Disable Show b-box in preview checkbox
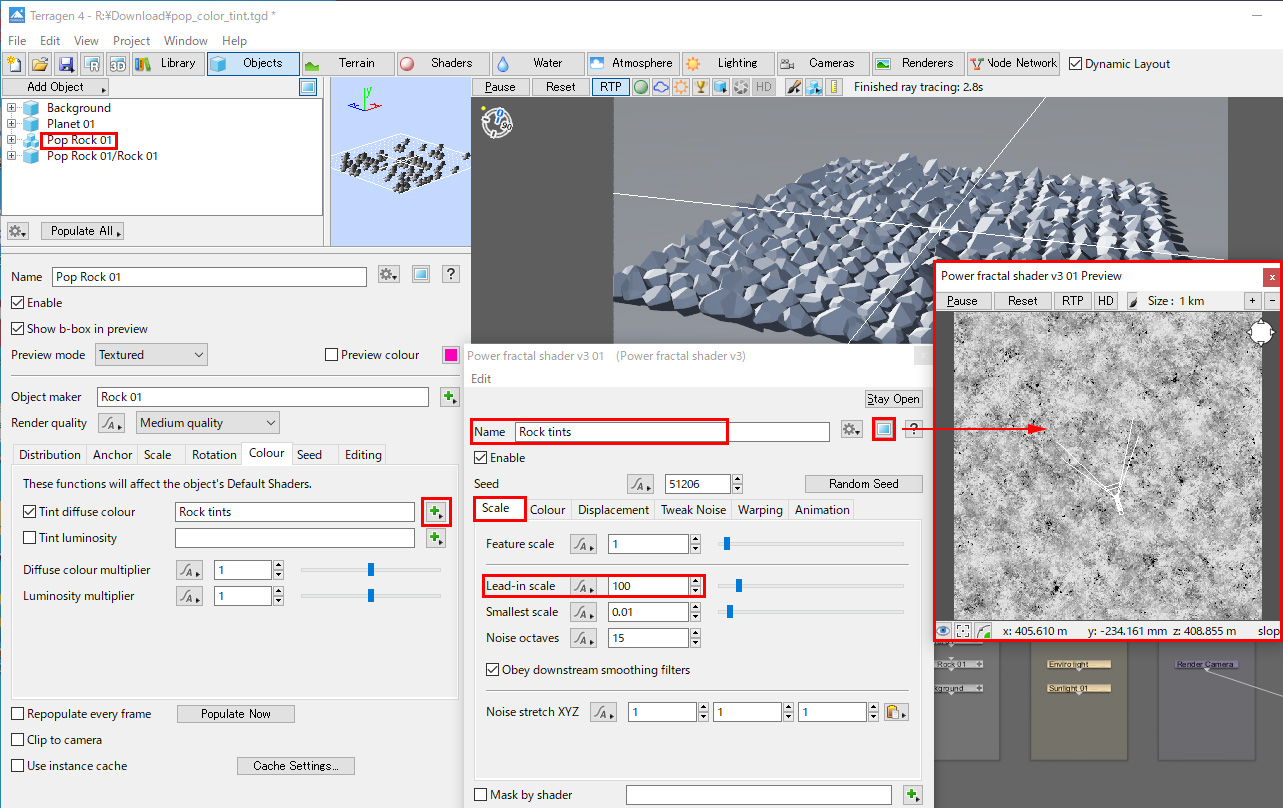 tap(18, 329)
